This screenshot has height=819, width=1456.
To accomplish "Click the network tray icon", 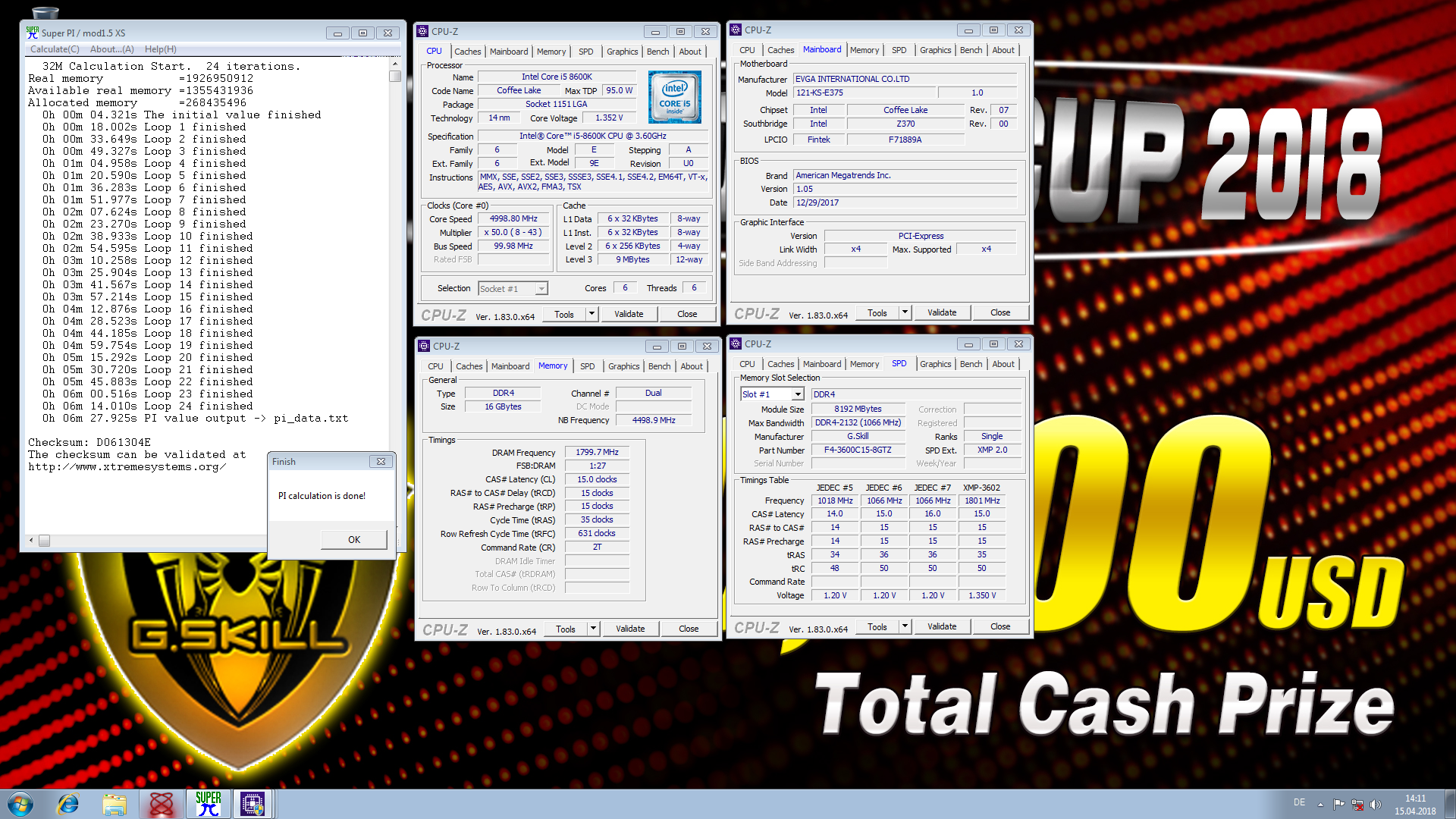I will (1357, 805).
